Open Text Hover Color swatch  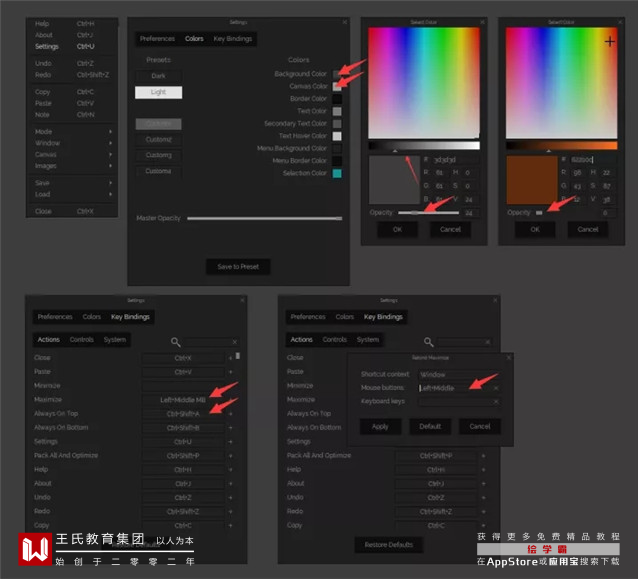click(337, 136)
